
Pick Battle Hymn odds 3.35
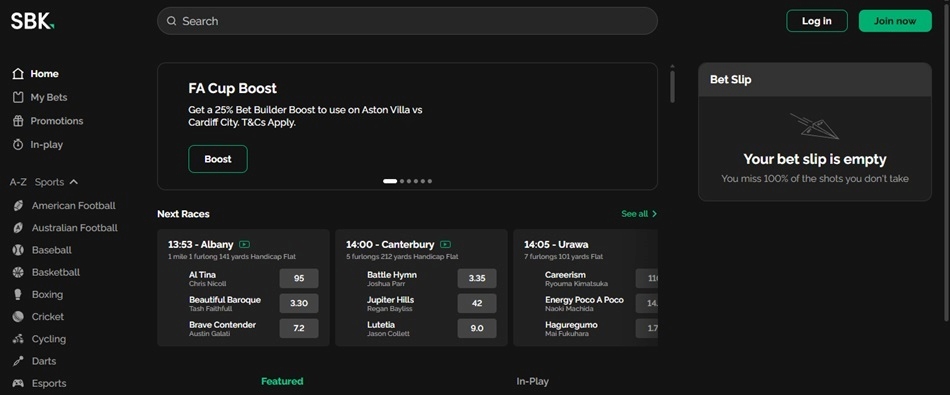[477, 279]
